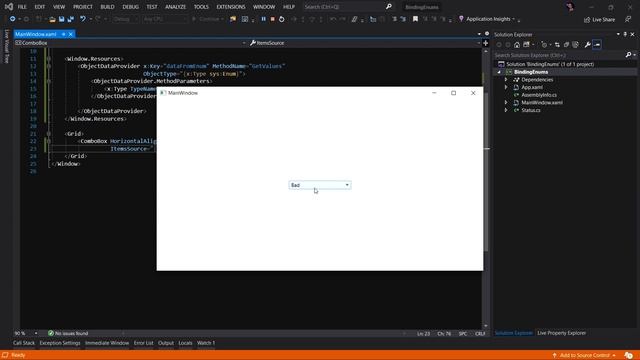Screen dimensions: 640x360
Task: Open the ANALYZE menu
Action: [176, 7]
